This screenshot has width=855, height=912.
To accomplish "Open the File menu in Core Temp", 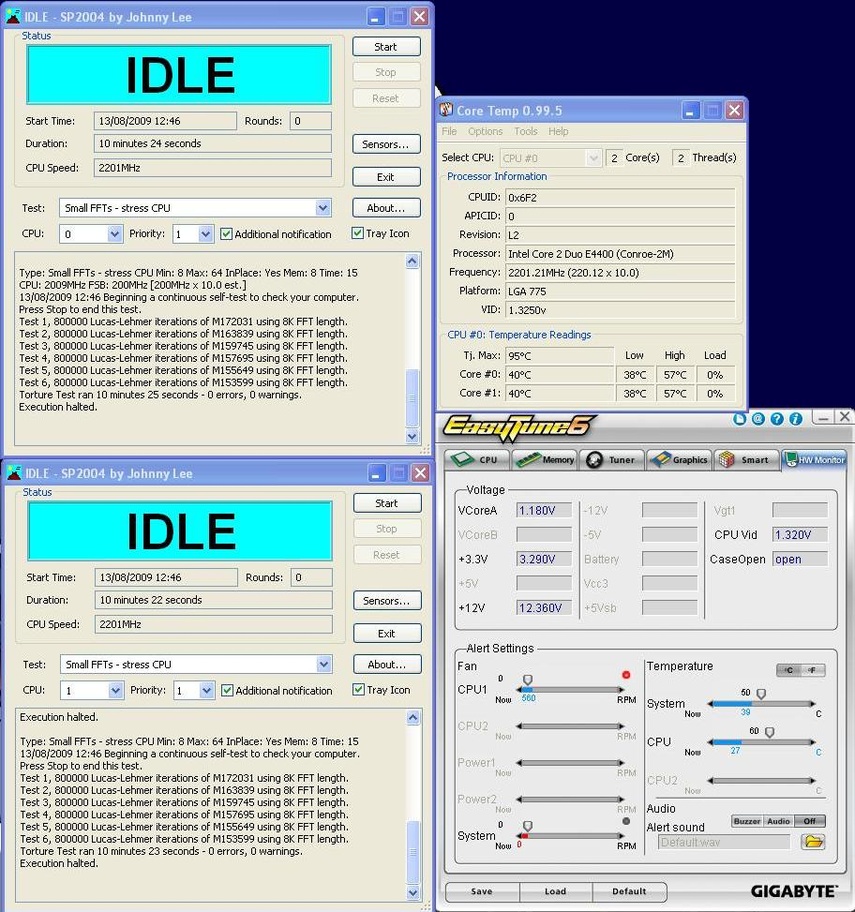I will [449, 131].
